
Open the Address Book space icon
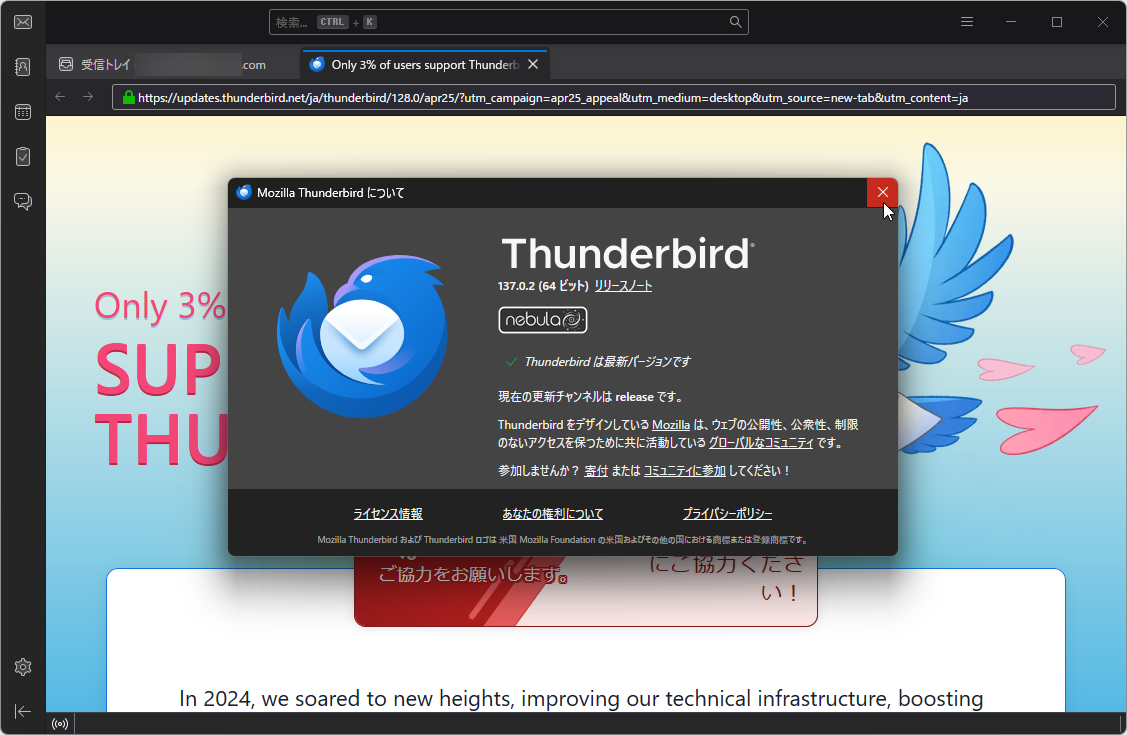coord(22,66)
